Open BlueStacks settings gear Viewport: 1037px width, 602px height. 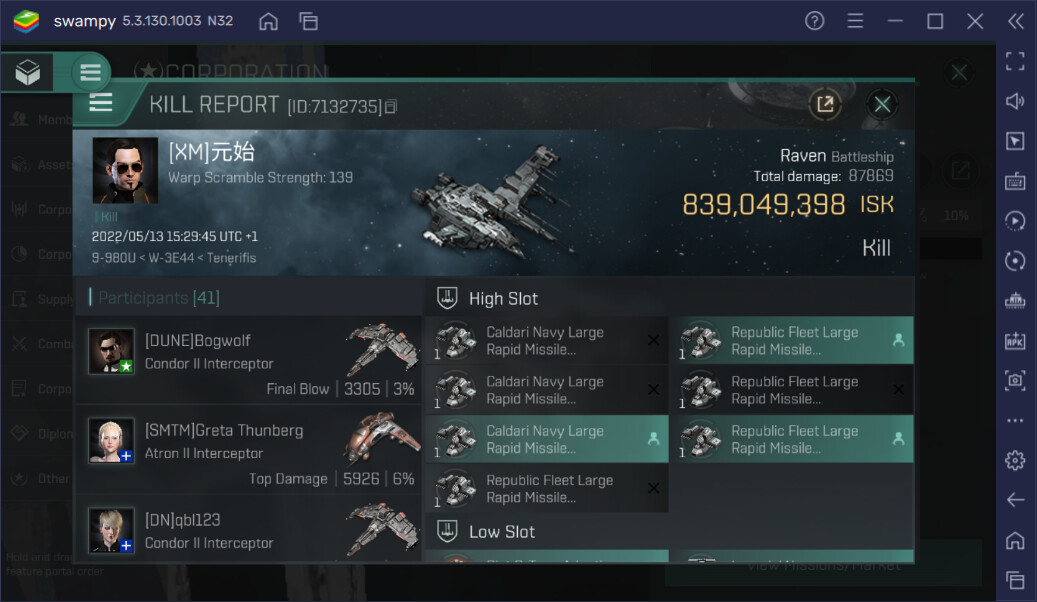(x=1015, y=460)
